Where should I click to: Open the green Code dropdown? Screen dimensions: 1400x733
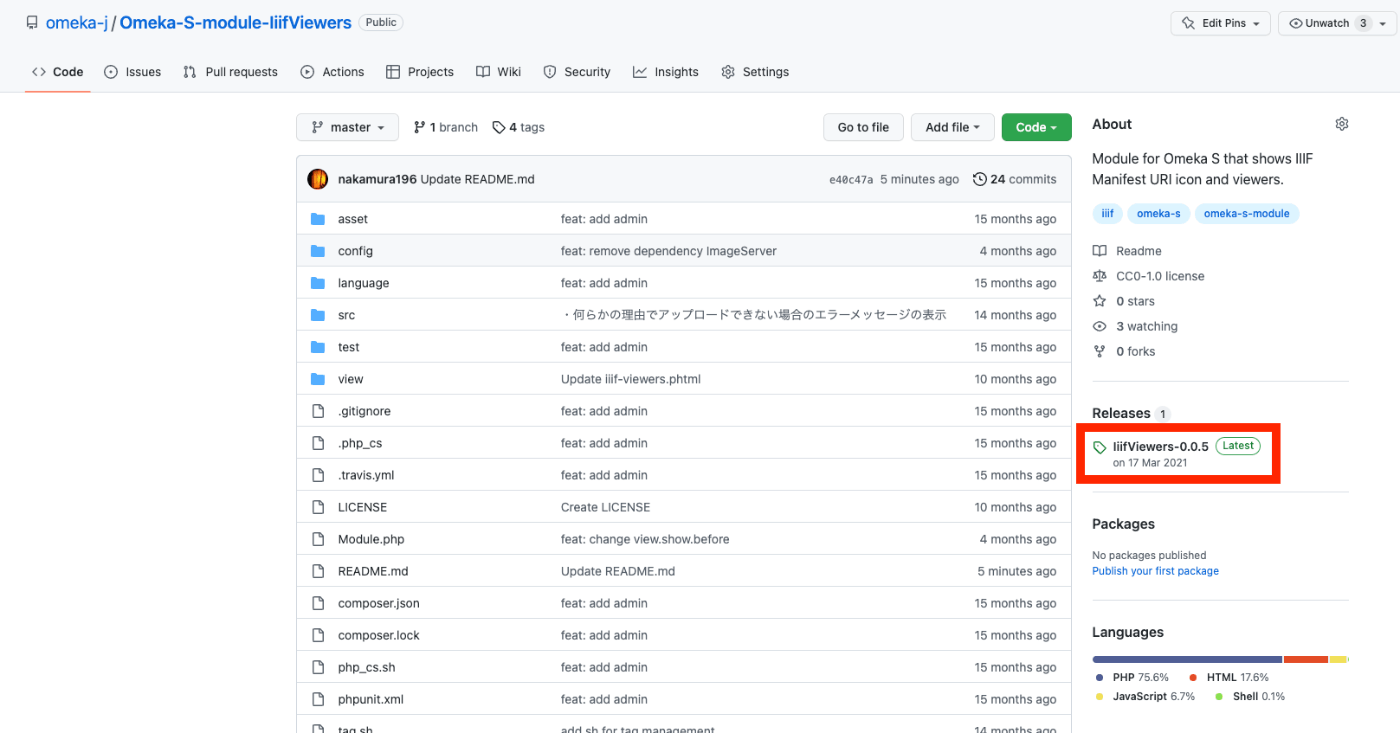[1036, 127]
